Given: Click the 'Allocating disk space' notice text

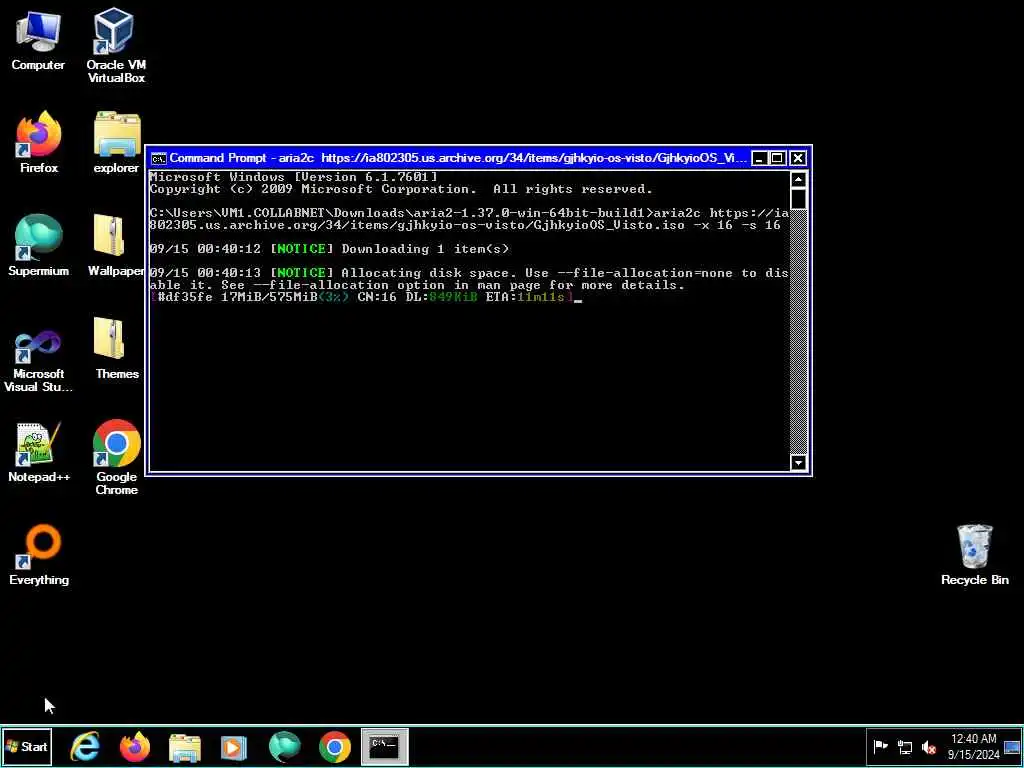Looking at the screenshot, I should [x=469, y=279].
